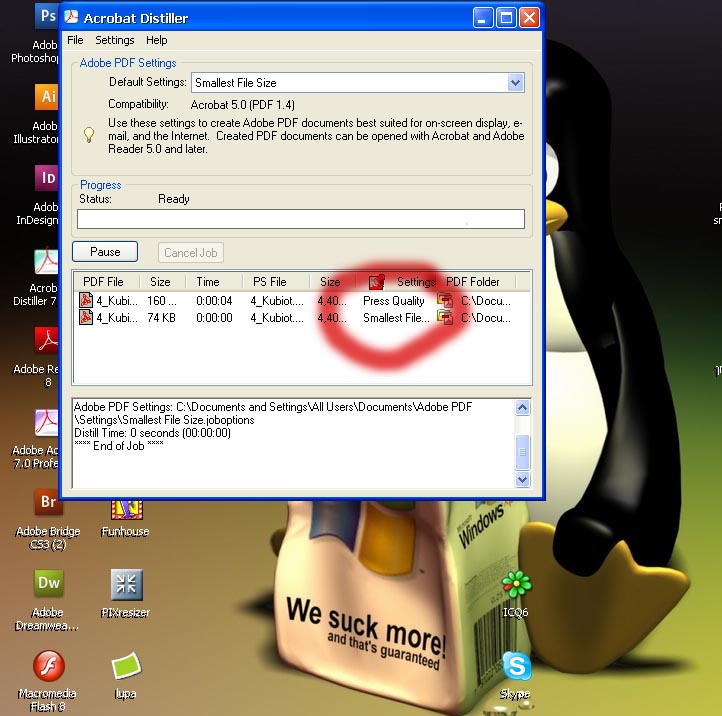Click C:\Docu... folder in Press Quality row

point(486,301)
